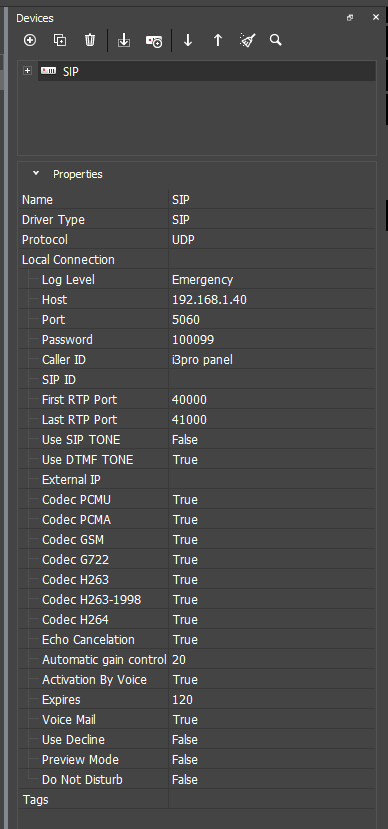
Task: Open the search magnifier tool
Action: tap(275, 40)
